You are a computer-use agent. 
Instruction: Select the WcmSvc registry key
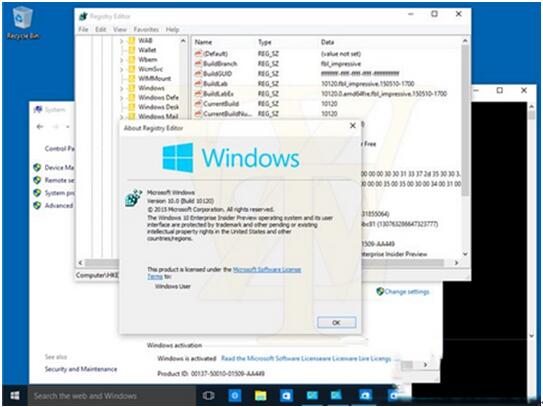pyautogui.click(x=150, y=69)
